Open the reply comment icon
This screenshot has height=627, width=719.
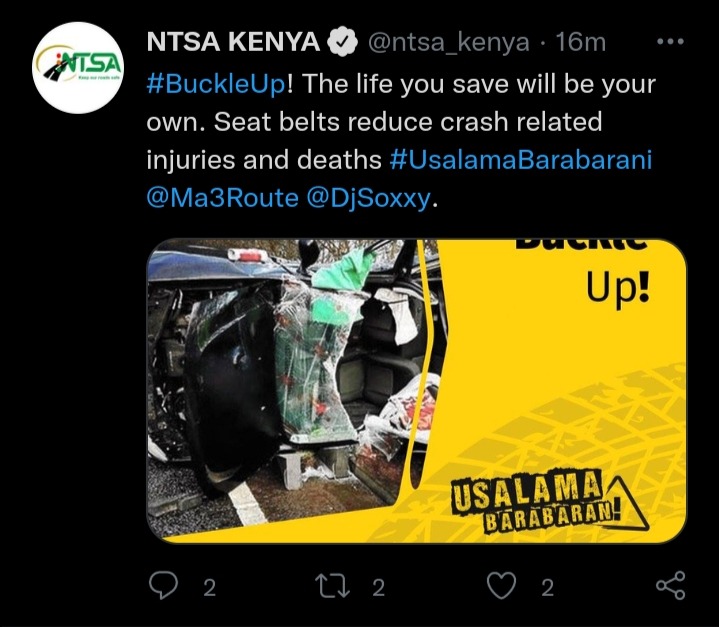163,586
